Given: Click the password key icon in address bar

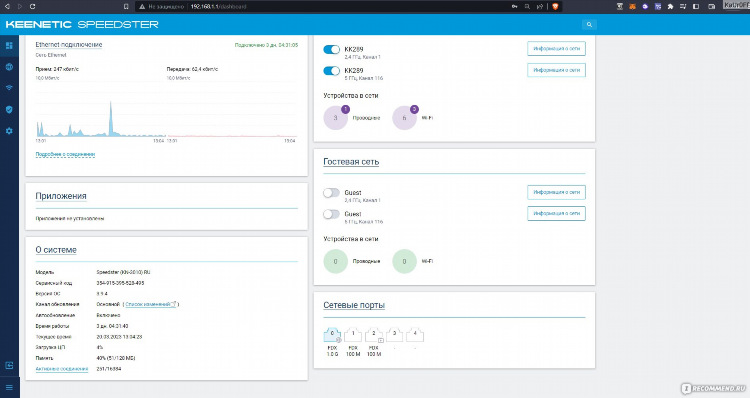Looking at the screenshot, I should click(514, 7).
